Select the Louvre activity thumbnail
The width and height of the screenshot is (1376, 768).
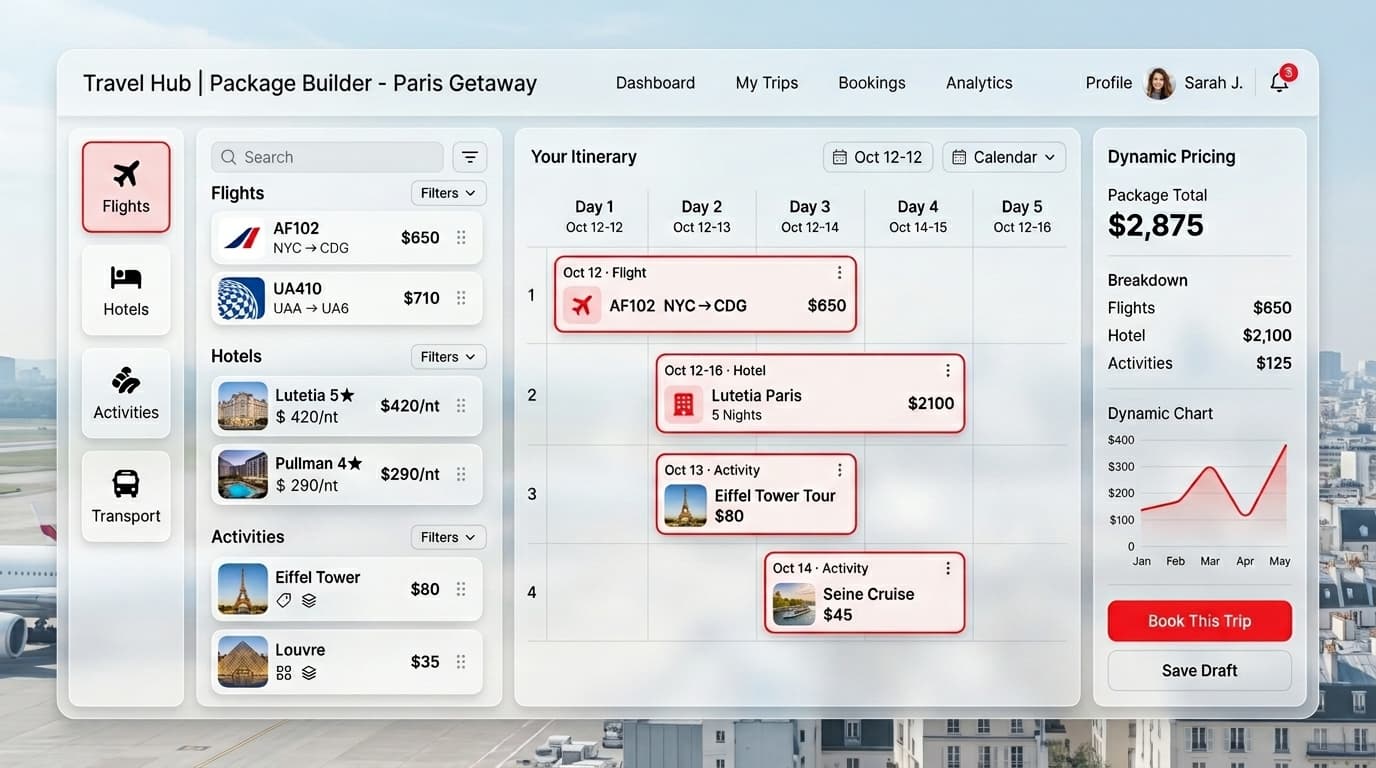[x=243, y=661]
